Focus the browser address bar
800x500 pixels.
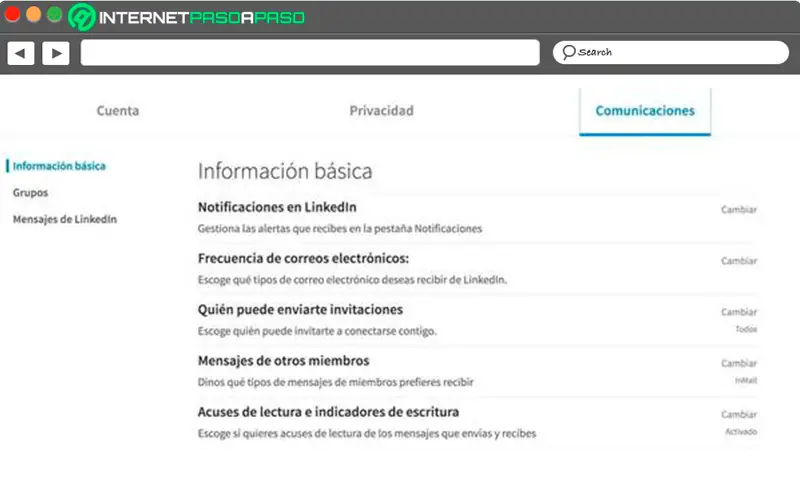tap(310, 53)
